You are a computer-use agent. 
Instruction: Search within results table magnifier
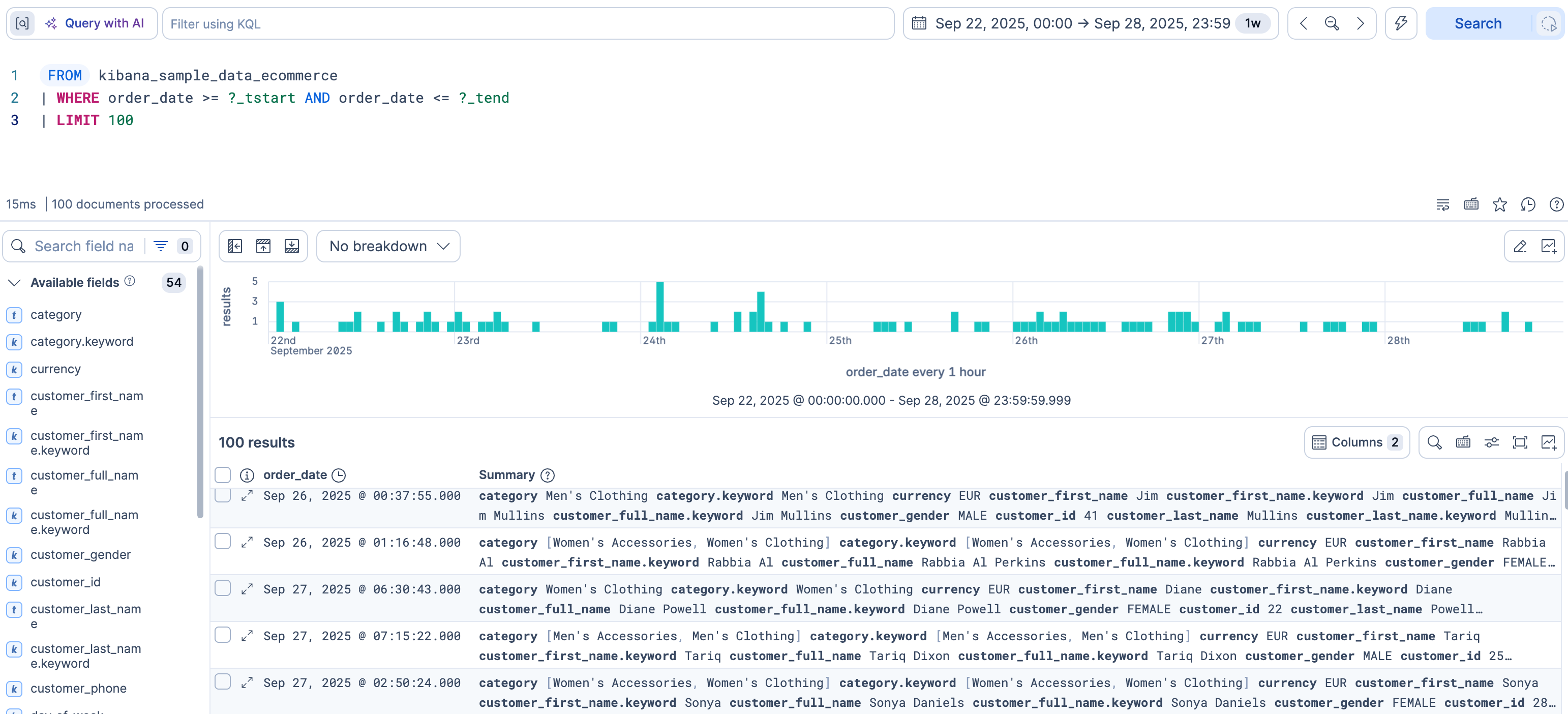[x=1435, y=442]
